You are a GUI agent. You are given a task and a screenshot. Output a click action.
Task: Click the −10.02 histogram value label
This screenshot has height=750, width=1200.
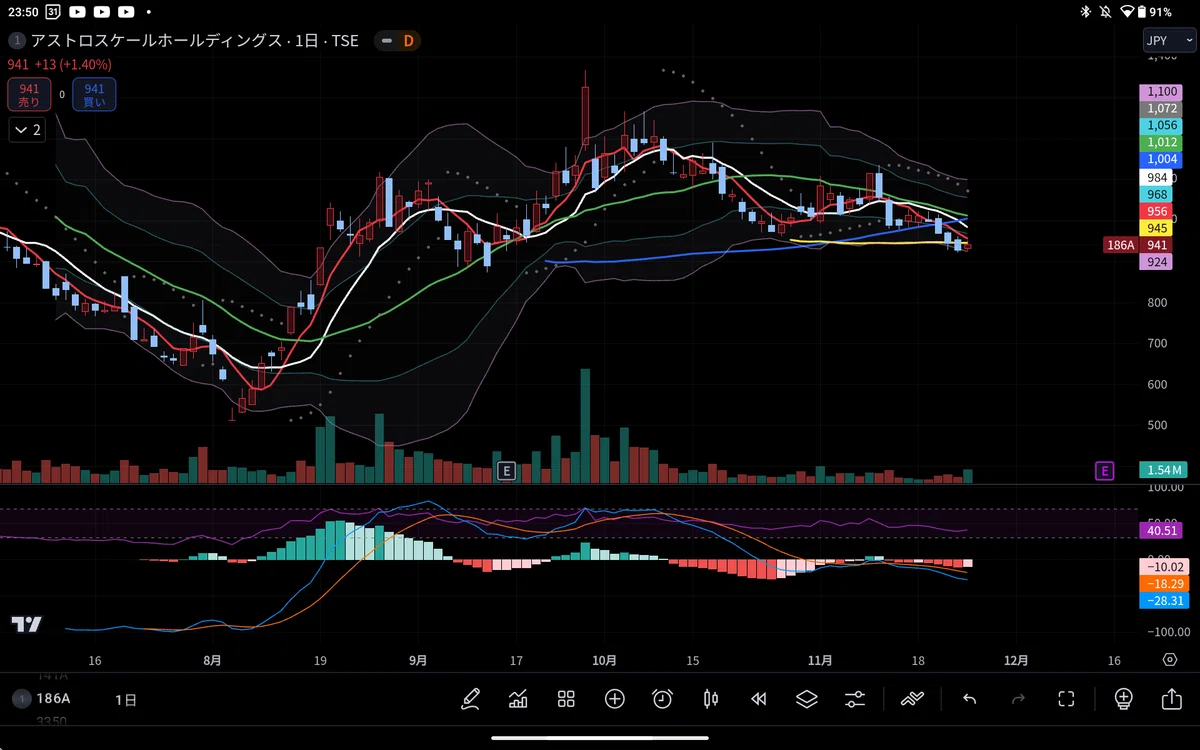1164,566
